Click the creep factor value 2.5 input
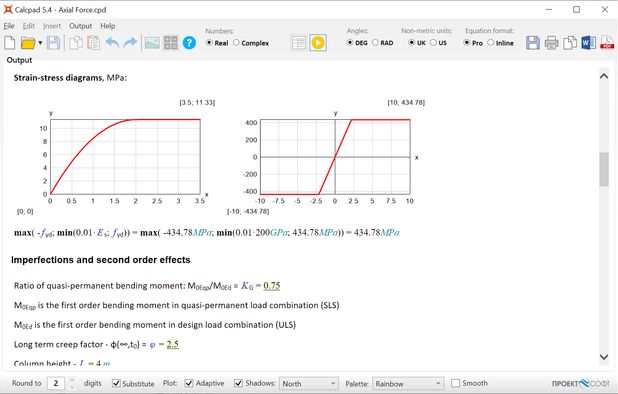The height and width of the screenshot is (394, 618). [173, 344]
